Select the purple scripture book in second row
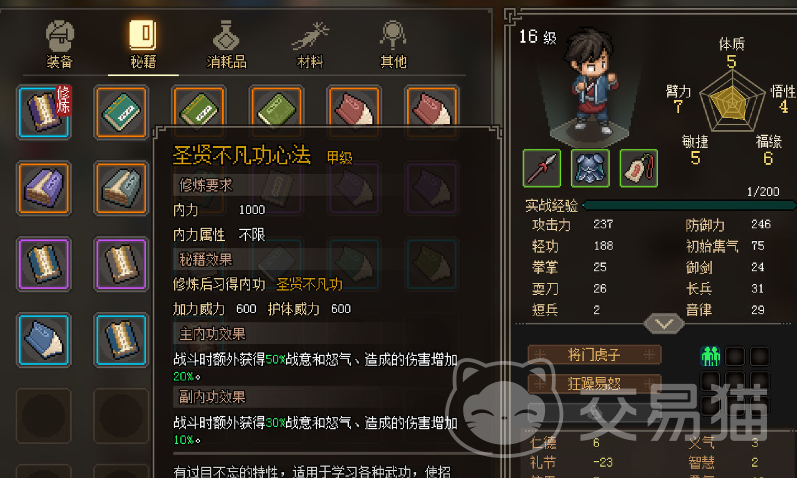The width and height of the screenshot is (797, 478). (44, 188)
